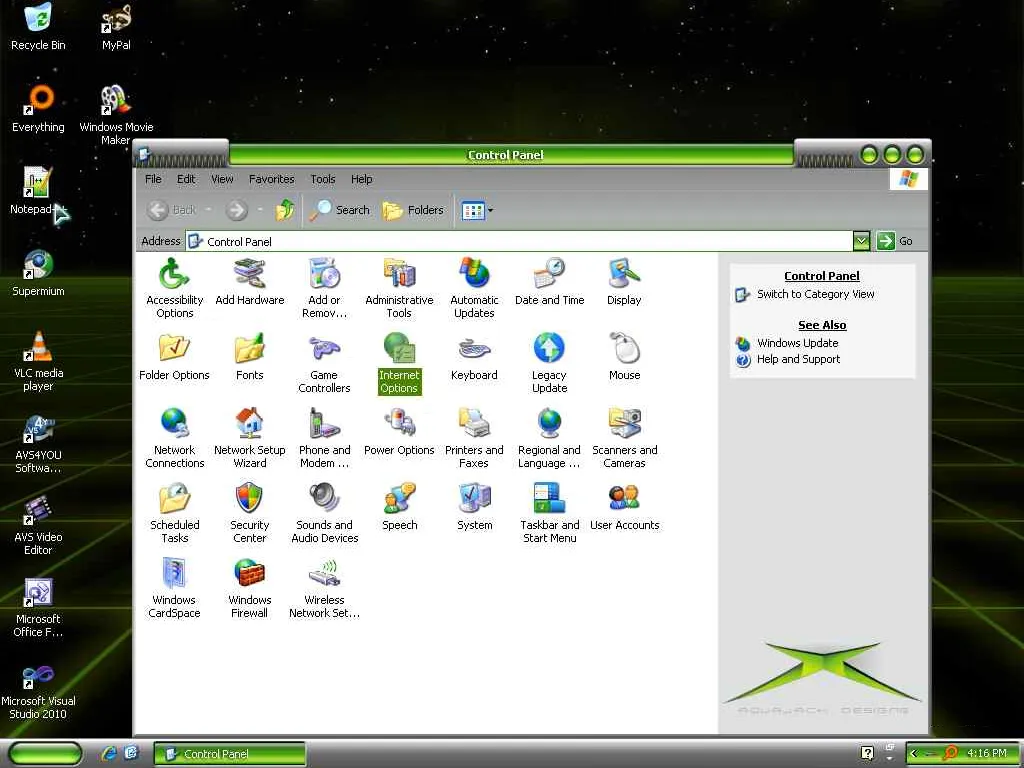Open the File menu
1024x768 pixels.
click(x=153, y=179)
